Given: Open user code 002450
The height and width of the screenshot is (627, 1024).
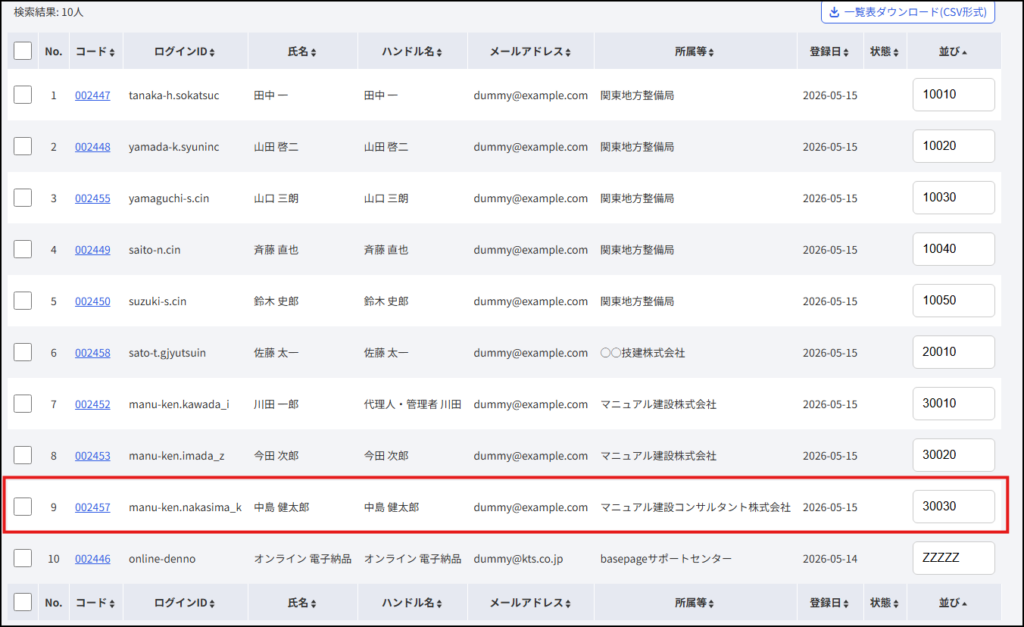Looking at the screenshot, I should click(x=92, y=301).
